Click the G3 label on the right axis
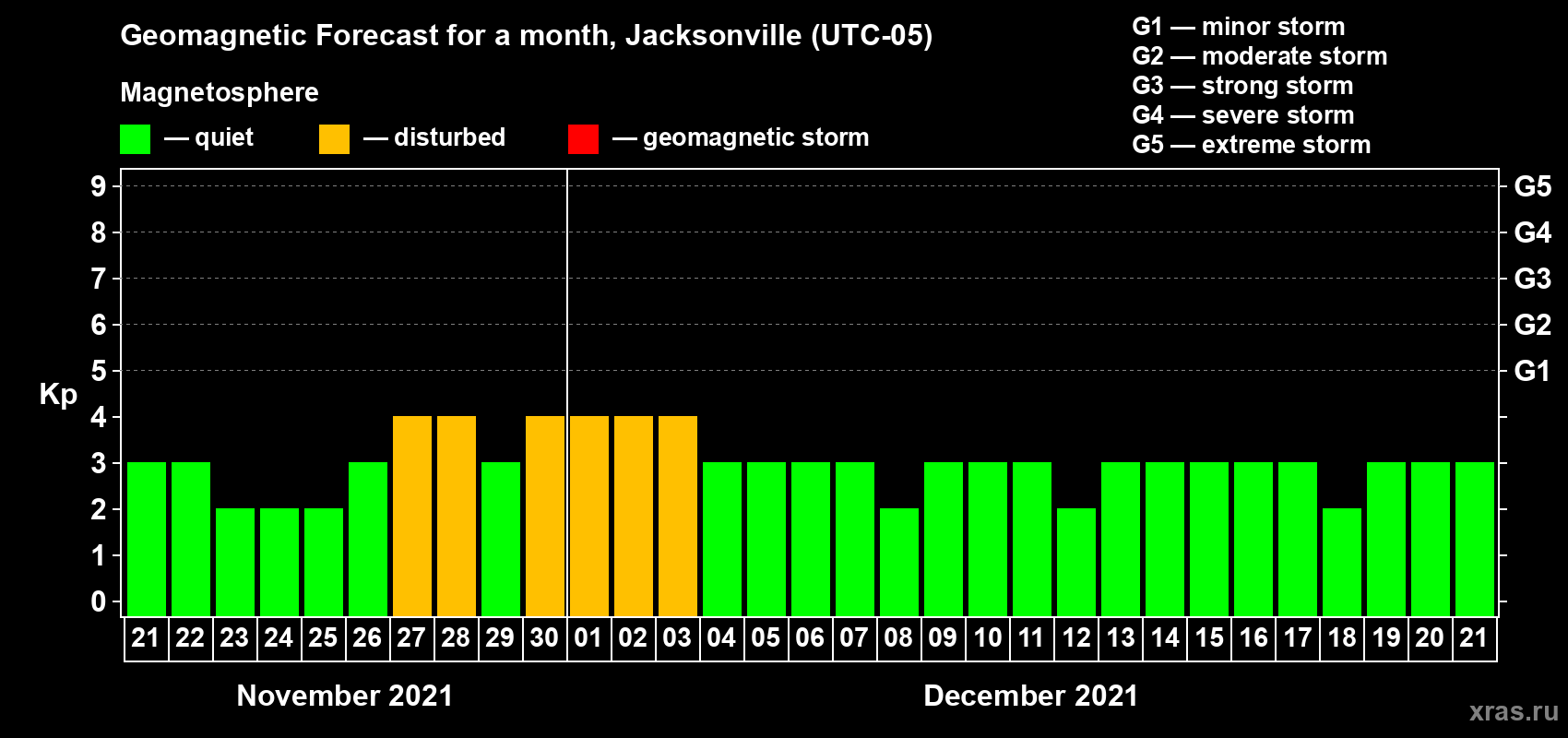 [1533, 279]
